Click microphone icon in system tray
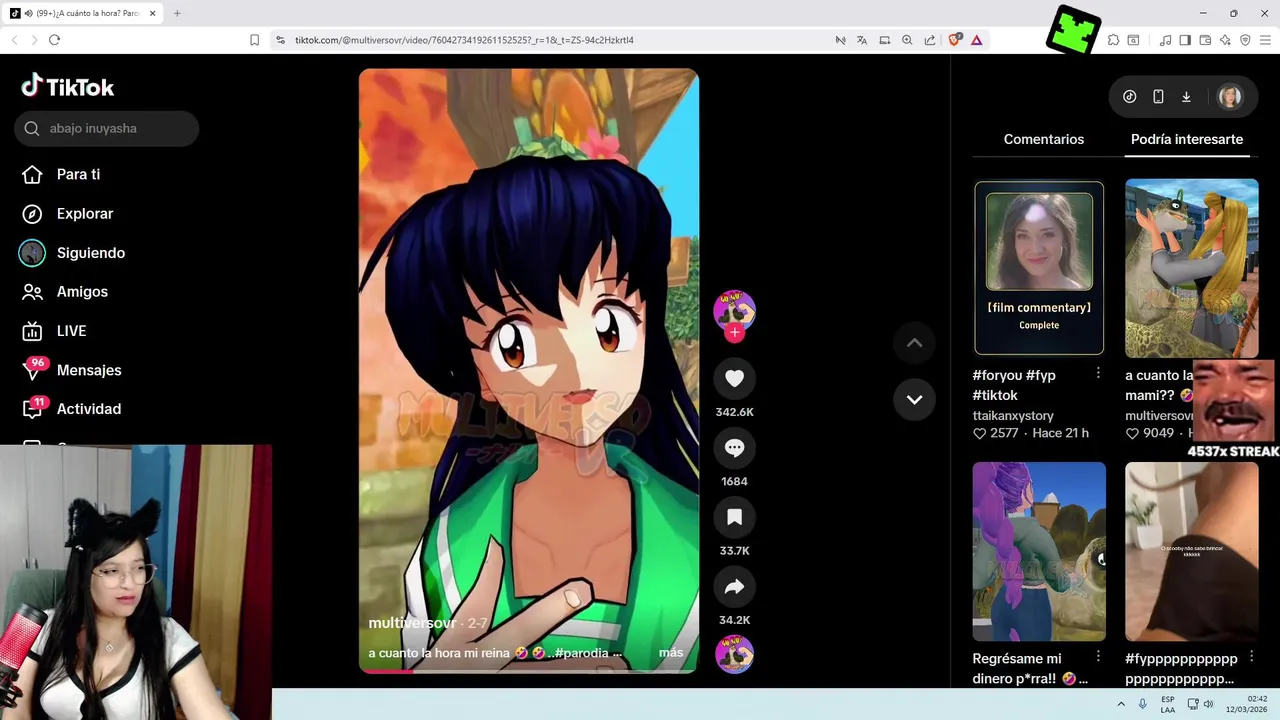This screenshot has height=720, width=1280. click(x=1142, y=704)
